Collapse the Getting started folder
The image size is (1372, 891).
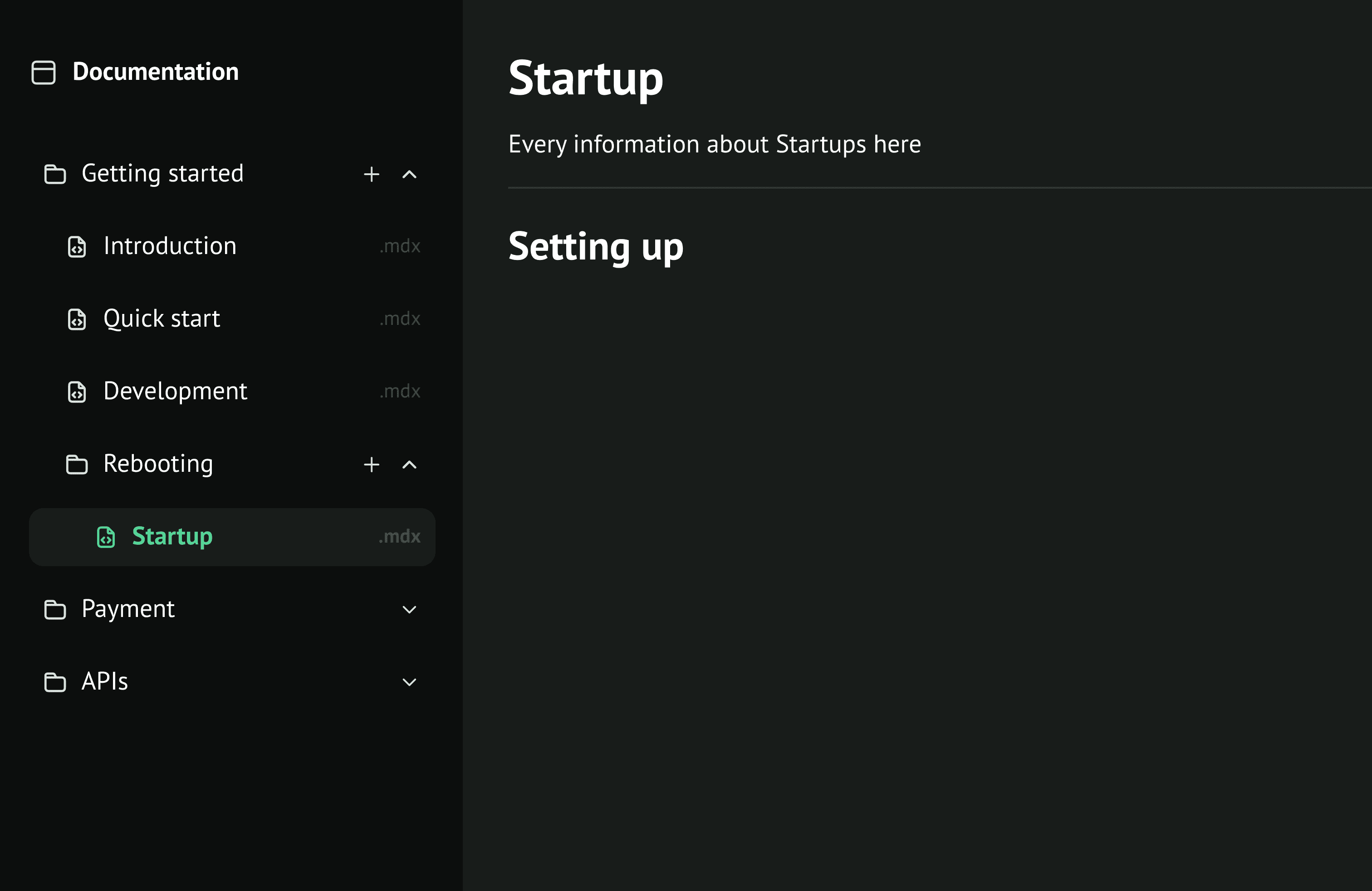click(x=409, y=174)
